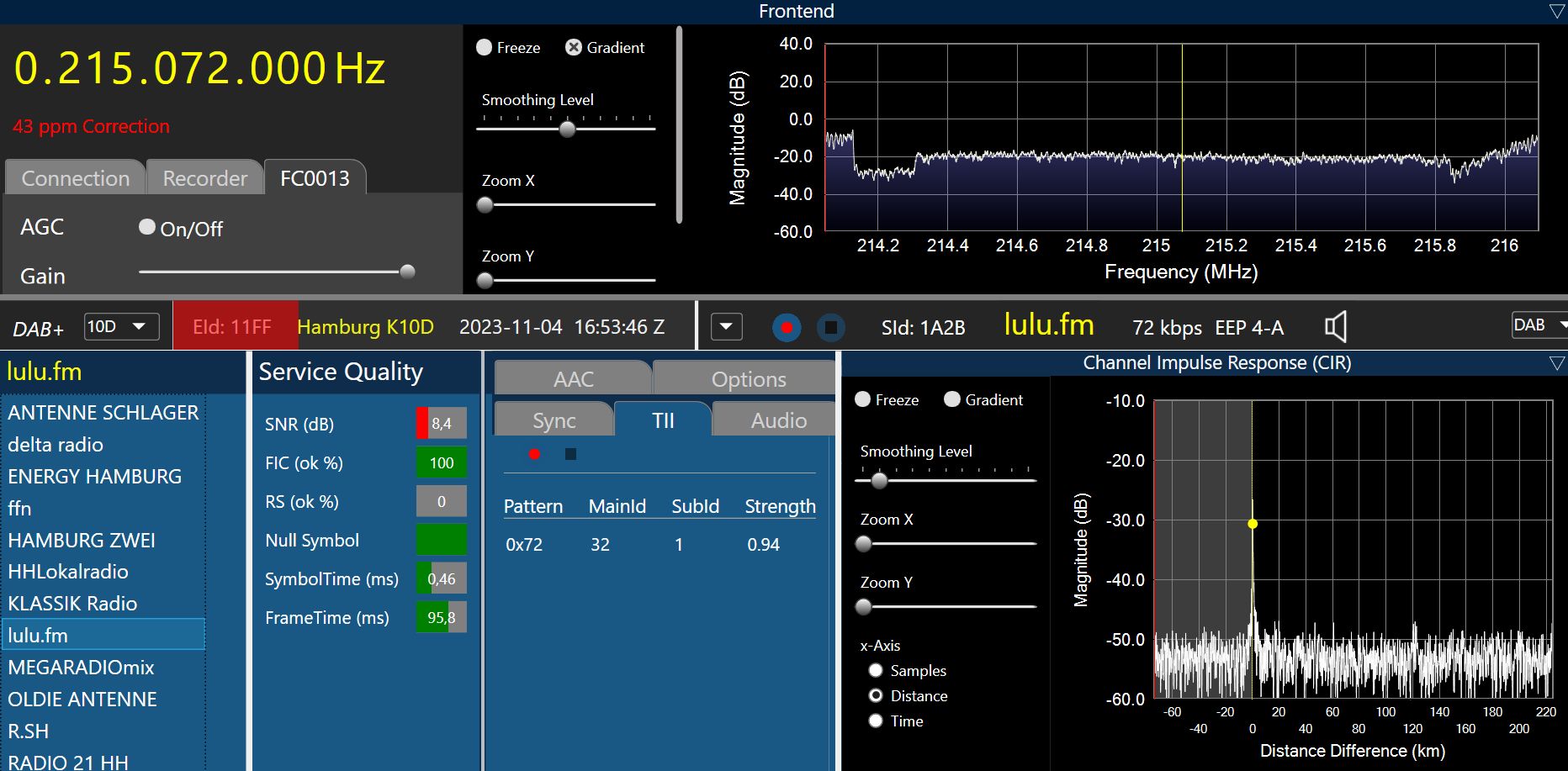Image resolution: width=1568 pixels, height=771 pixels.
Task: Disable Gradient in the Frontend spectrum
Action: (574, 48)
